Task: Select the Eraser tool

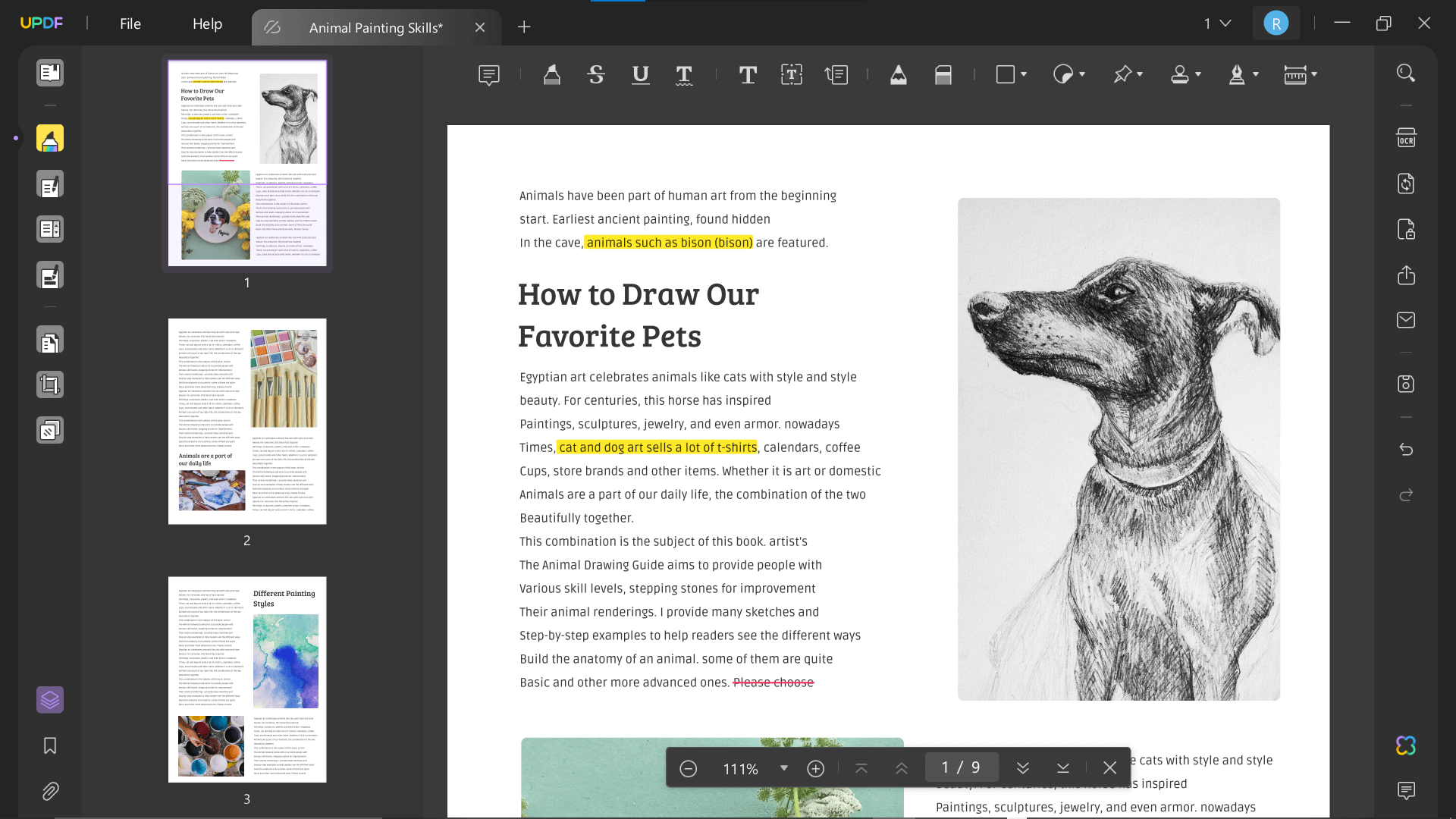Action: (943, 74)
